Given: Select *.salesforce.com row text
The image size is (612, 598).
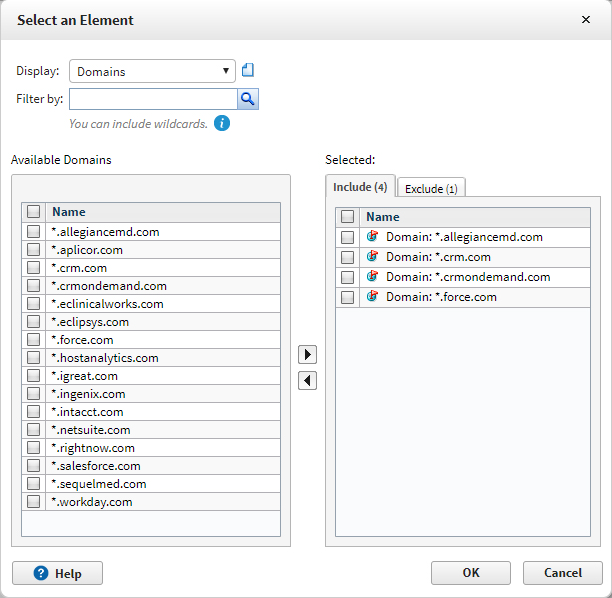Looking at the screenshot, I should 96,466.
